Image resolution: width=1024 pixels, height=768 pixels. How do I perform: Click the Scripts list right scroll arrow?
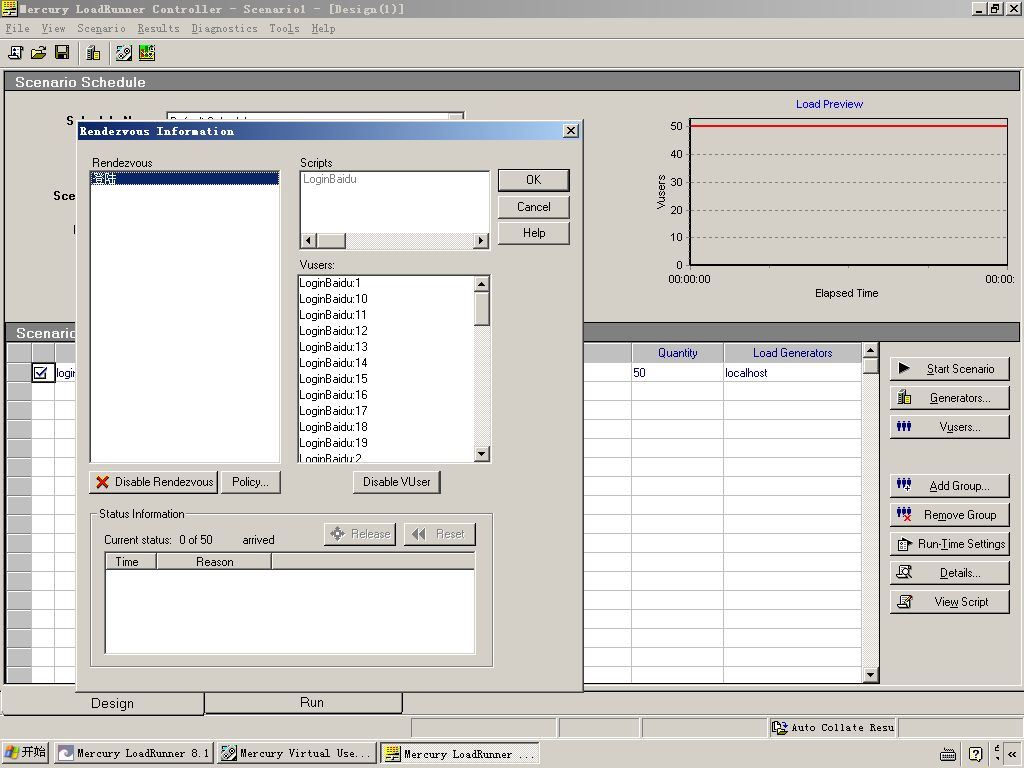(481, 240)
